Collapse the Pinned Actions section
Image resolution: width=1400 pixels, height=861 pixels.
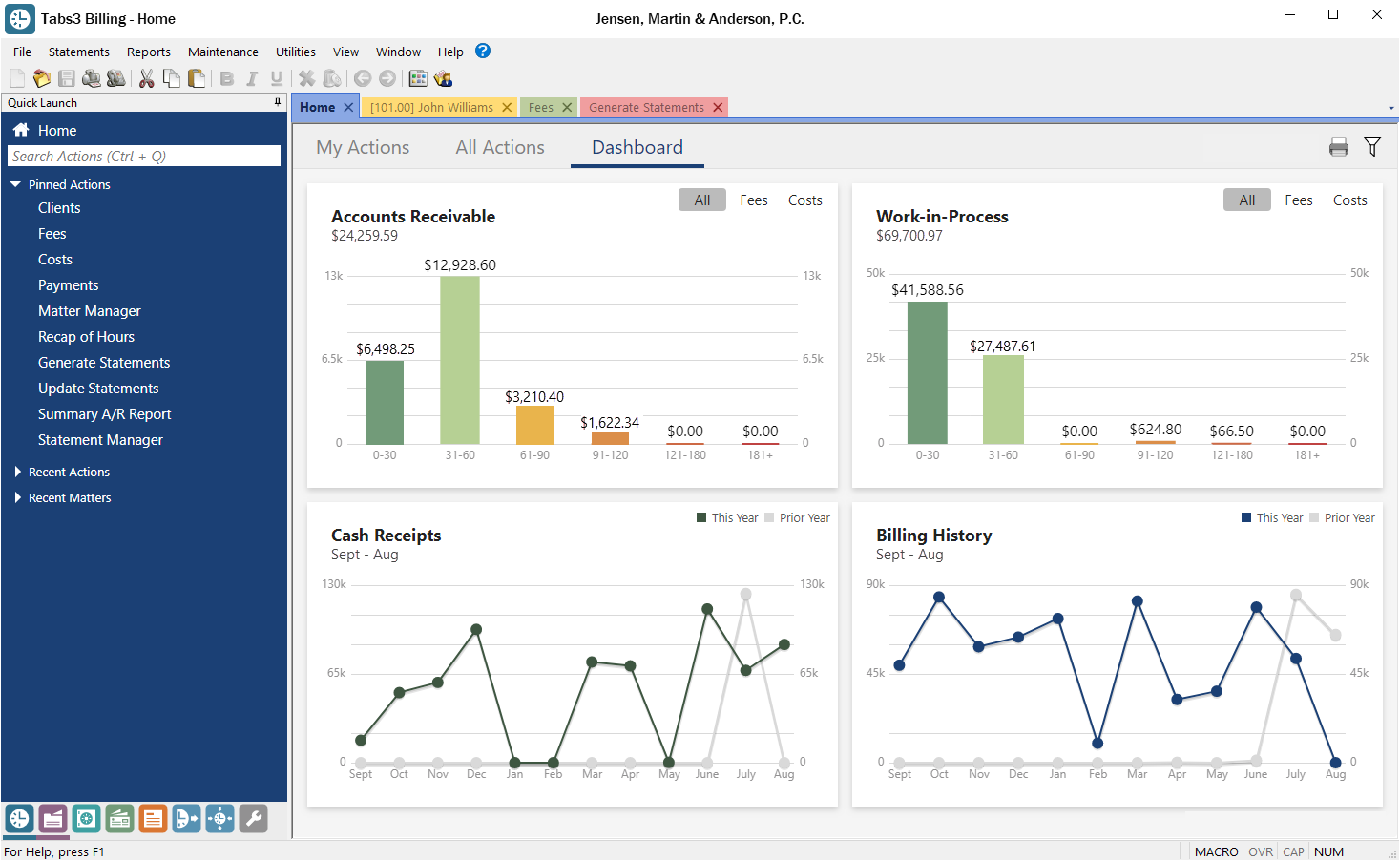point(14,183)
